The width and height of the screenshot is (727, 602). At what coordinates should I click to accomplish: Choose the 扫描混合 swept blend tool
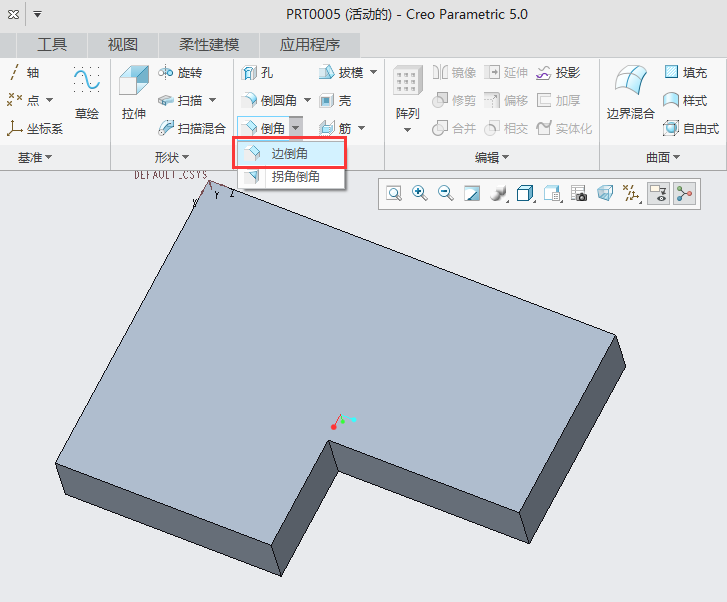pyautogui.click(x=191, y=128)
